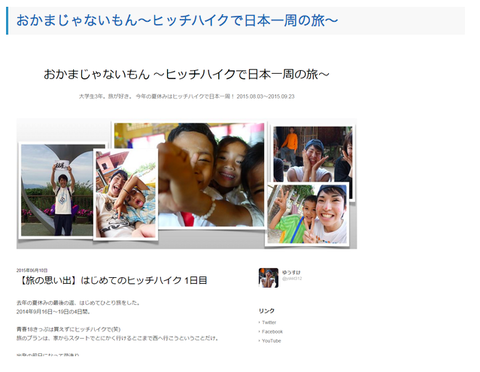
Task: Click the text line starting 2014年9月16日
Action: click(53, 312)
